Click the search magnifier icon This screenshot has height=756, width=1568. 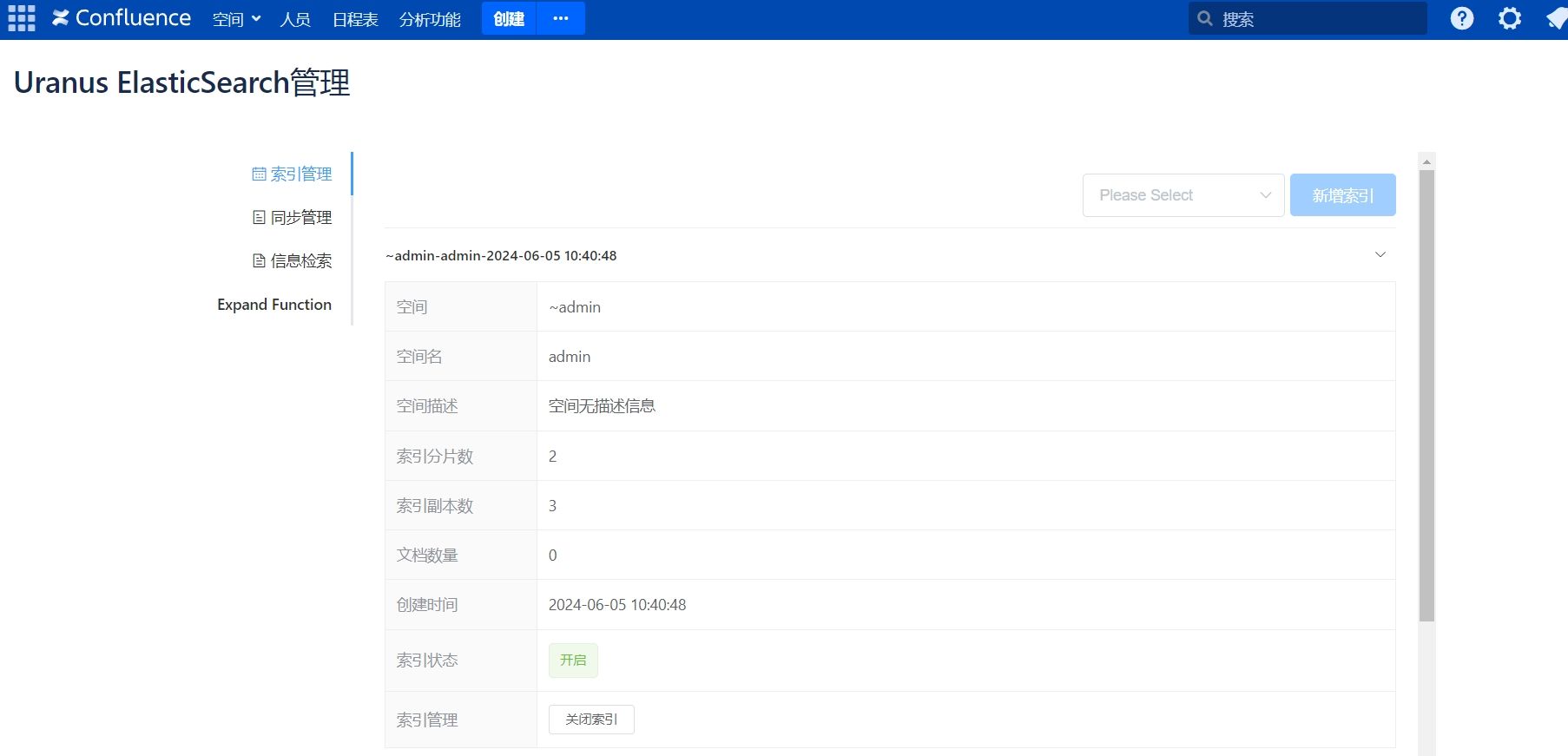pyautogui.click(x=1205, y=18)
